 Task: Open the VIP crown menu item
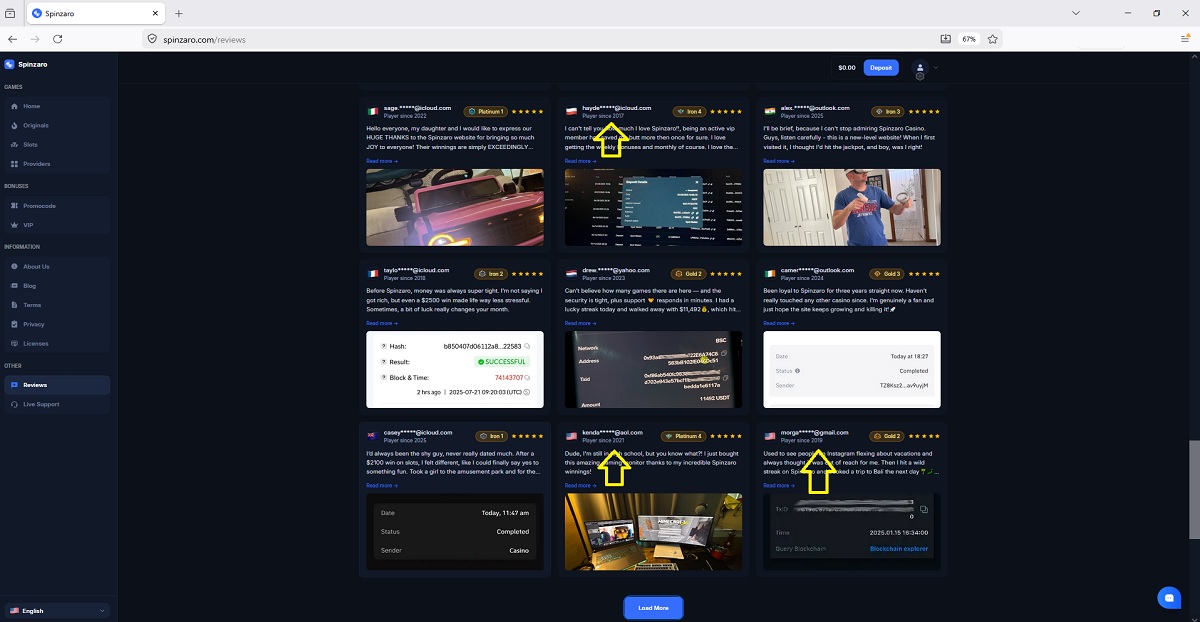28,225
